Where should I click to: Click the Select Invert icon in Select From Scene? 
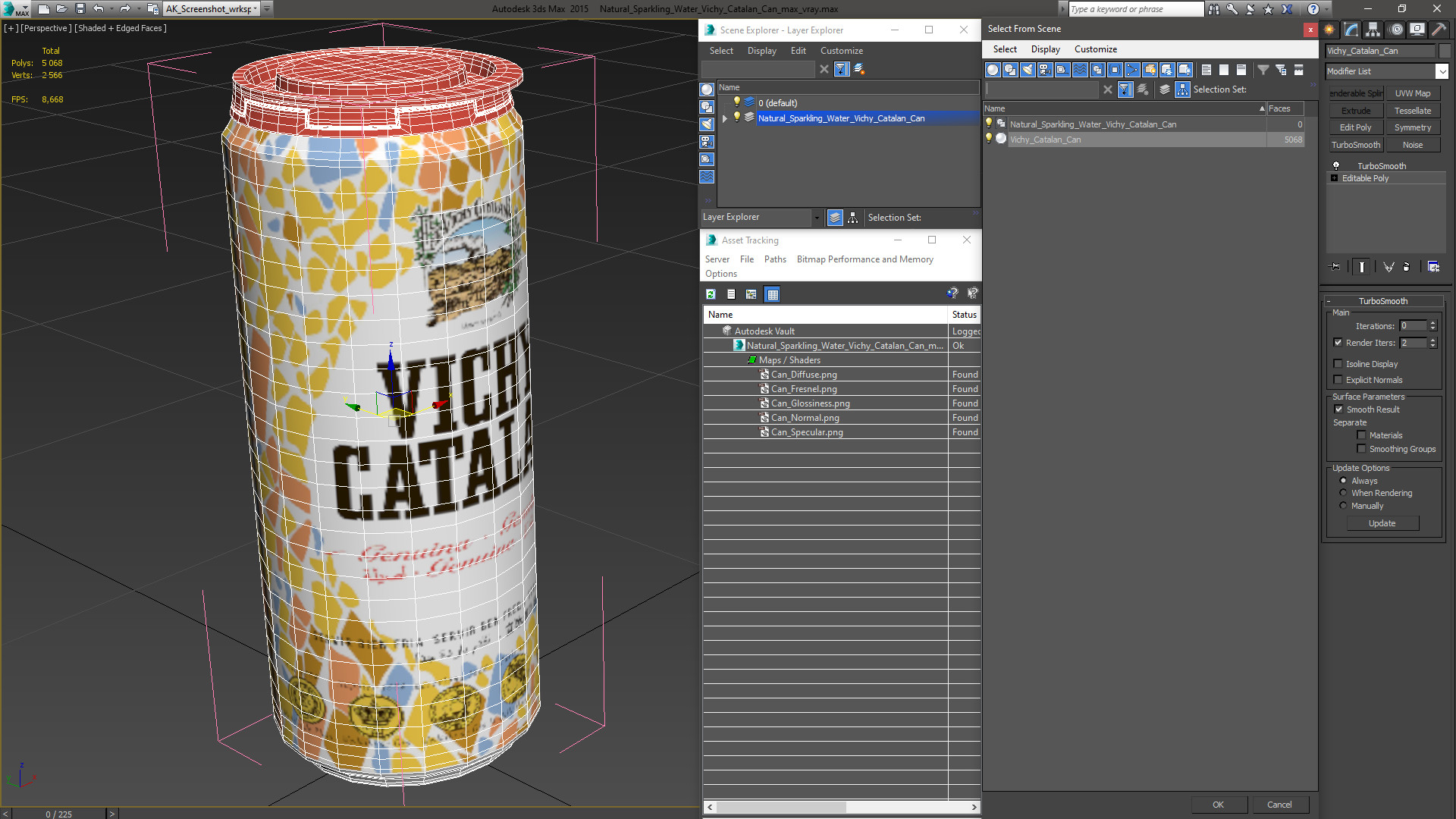(1241, 70)
